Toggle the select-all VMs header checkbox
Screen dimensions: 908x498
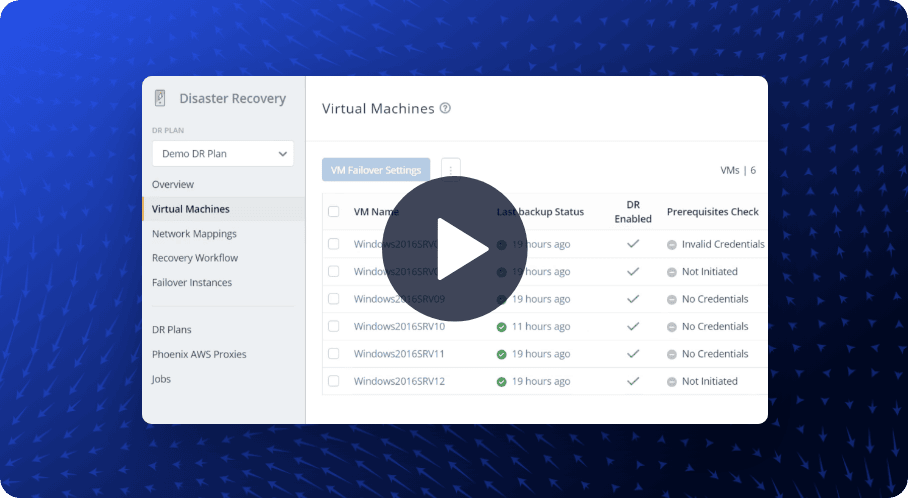(x=334, y=212)
